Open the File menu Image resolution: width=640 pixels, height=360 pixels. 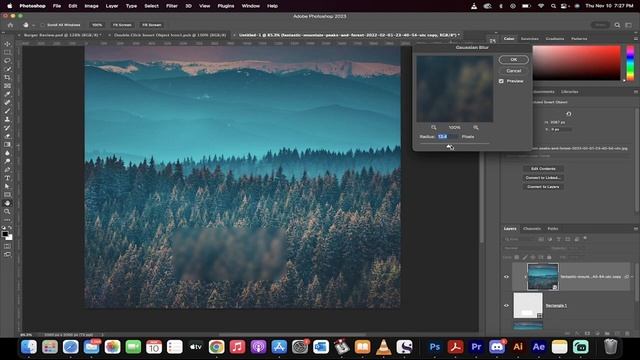tap(57, 6)
